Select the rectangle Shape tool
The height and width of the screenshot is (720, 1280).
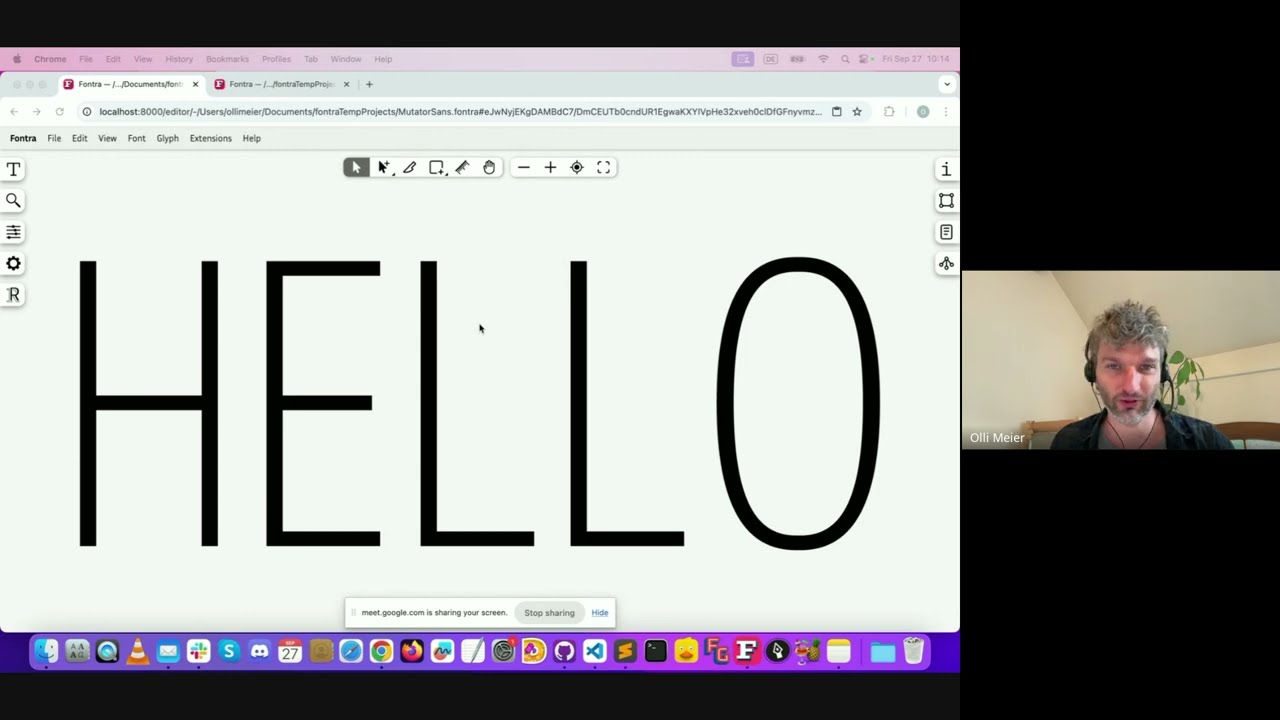(437, 168)
